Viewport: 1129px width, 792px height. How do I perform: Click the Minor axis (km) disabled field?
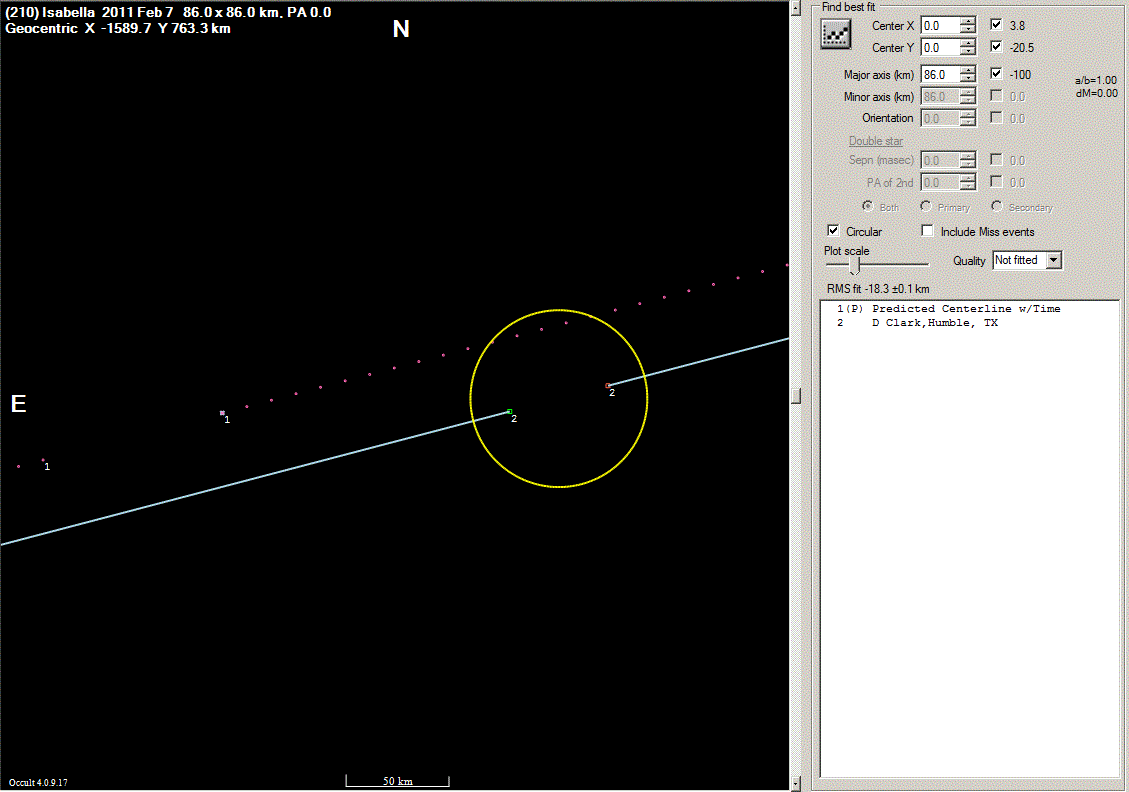coord(940,96)
